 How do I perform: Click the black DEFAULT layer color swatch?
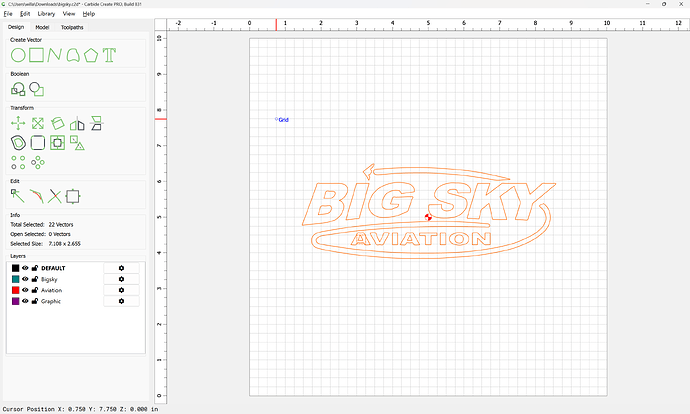[15, 268]
